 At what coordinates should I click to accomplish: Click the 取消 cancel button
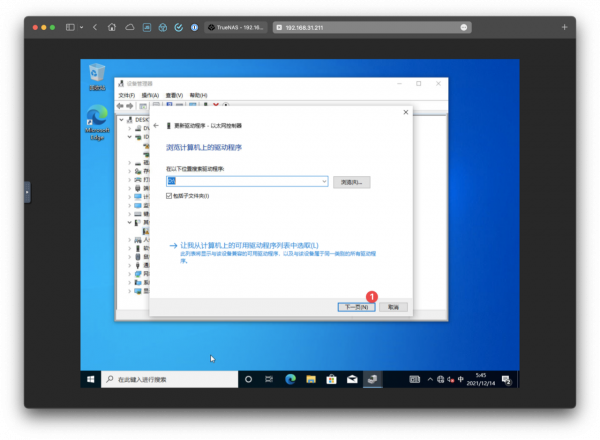[x=393, y=307]
